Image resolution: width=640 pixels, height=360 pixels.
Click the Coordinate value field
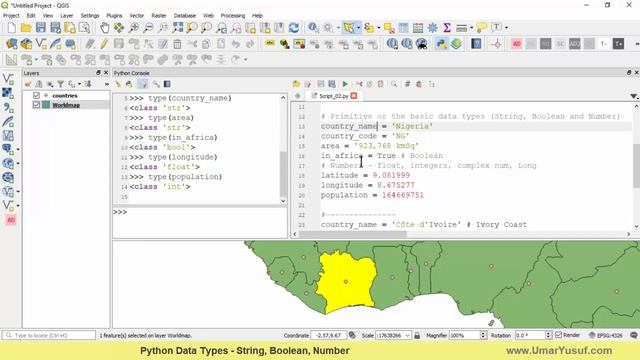click(329, 335)
